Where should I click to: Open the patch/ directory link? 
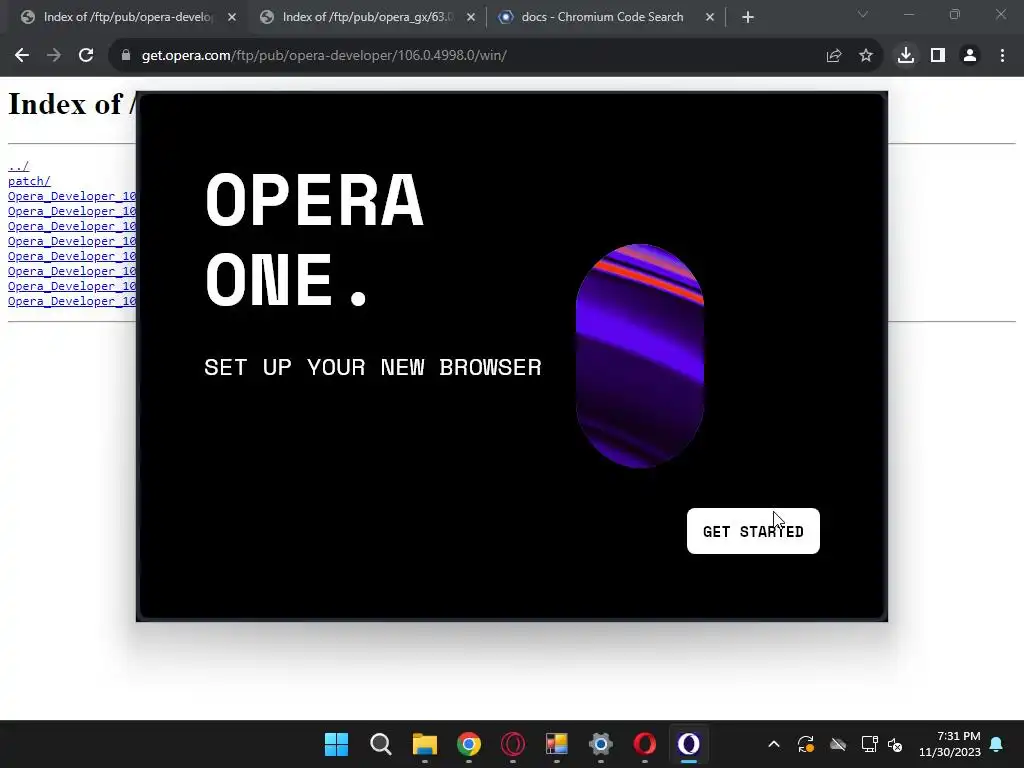[x=29, y=181]
